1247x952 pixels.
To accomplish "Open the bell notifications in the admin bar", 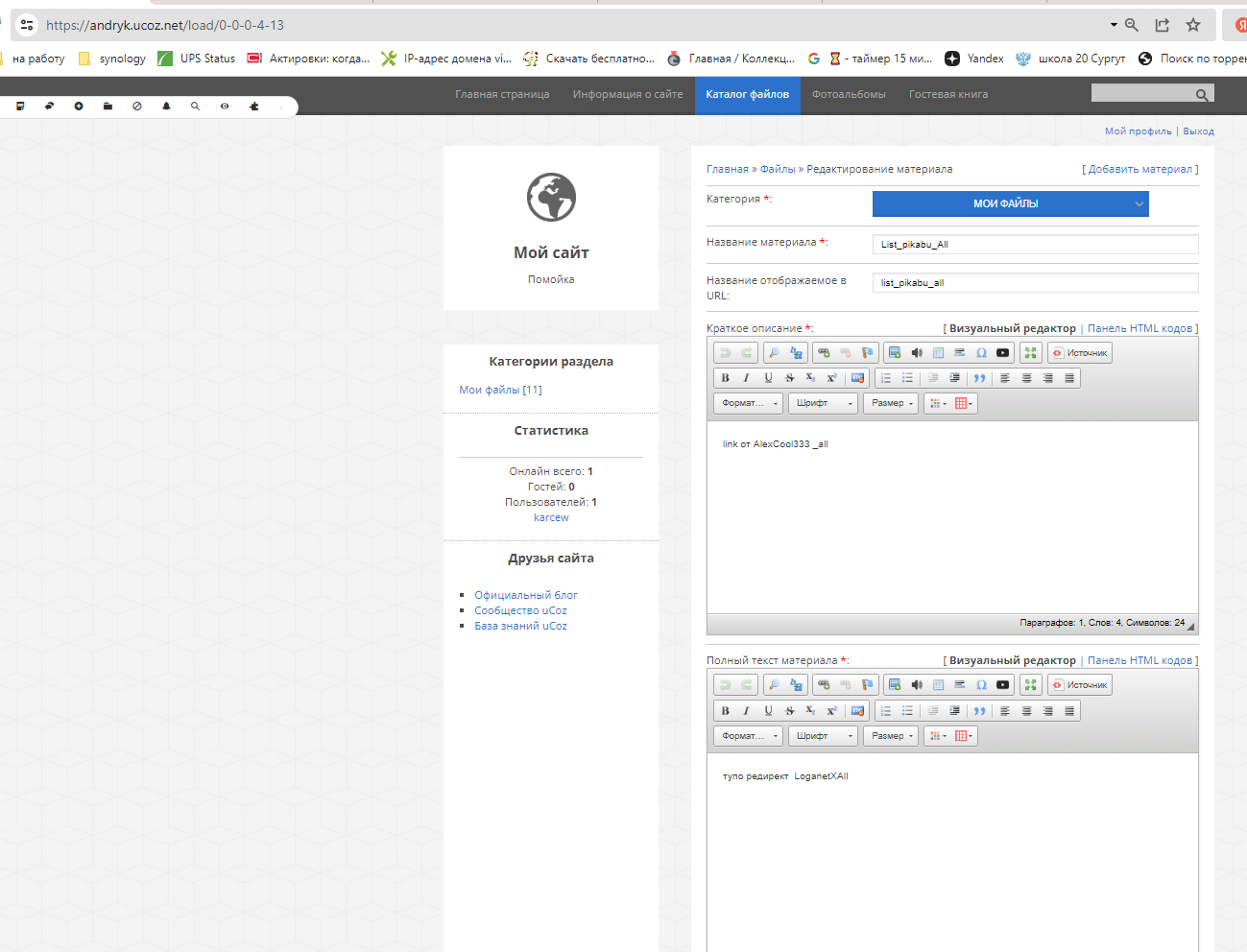I will click(x=166, y=107).
